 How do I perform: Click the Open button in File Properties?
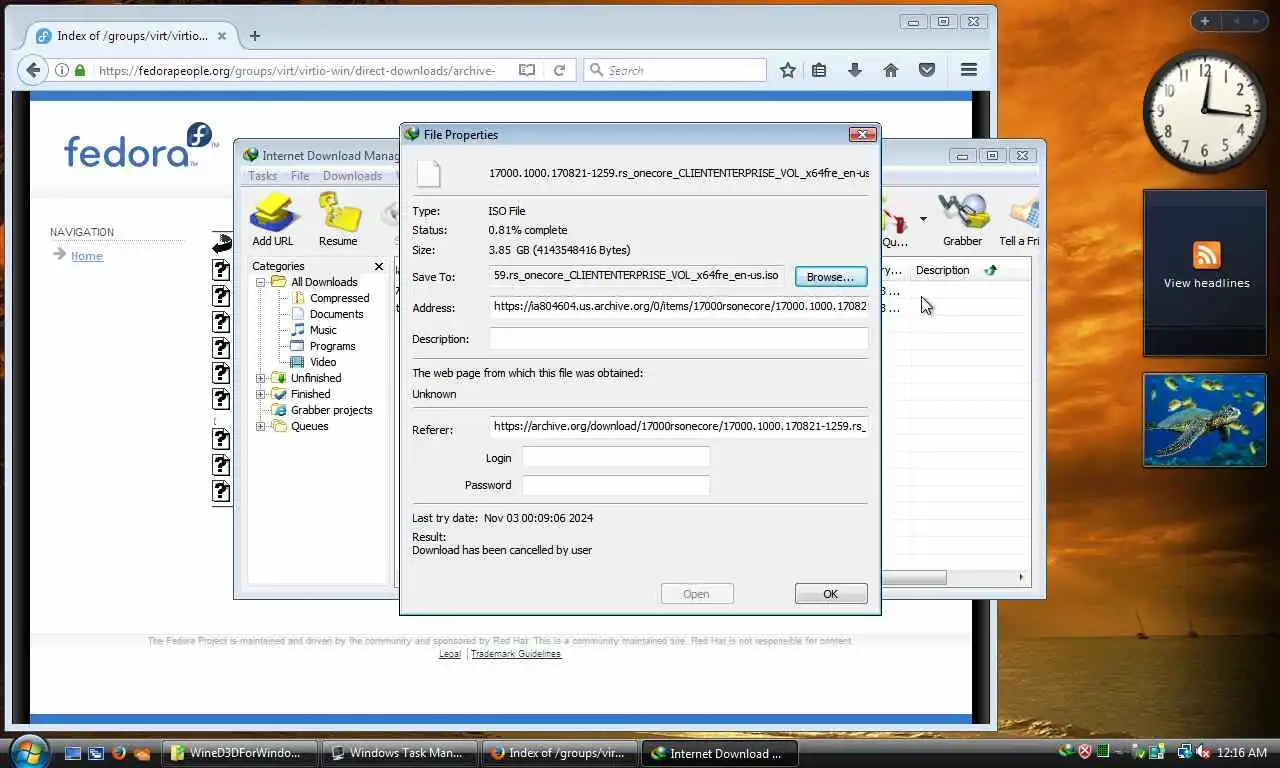tap(697, 594)
